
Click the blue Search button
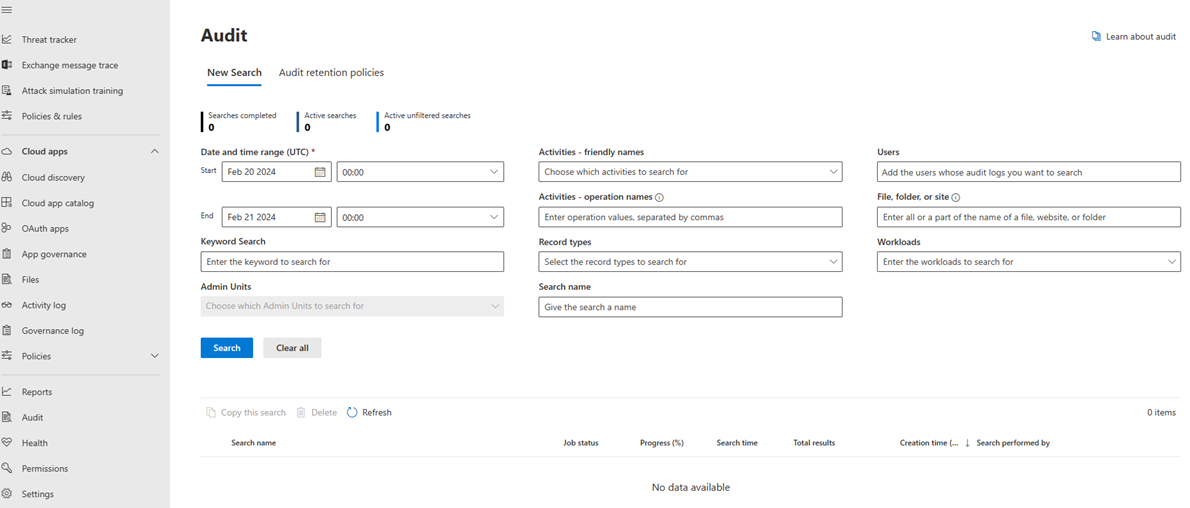point(227,348)
